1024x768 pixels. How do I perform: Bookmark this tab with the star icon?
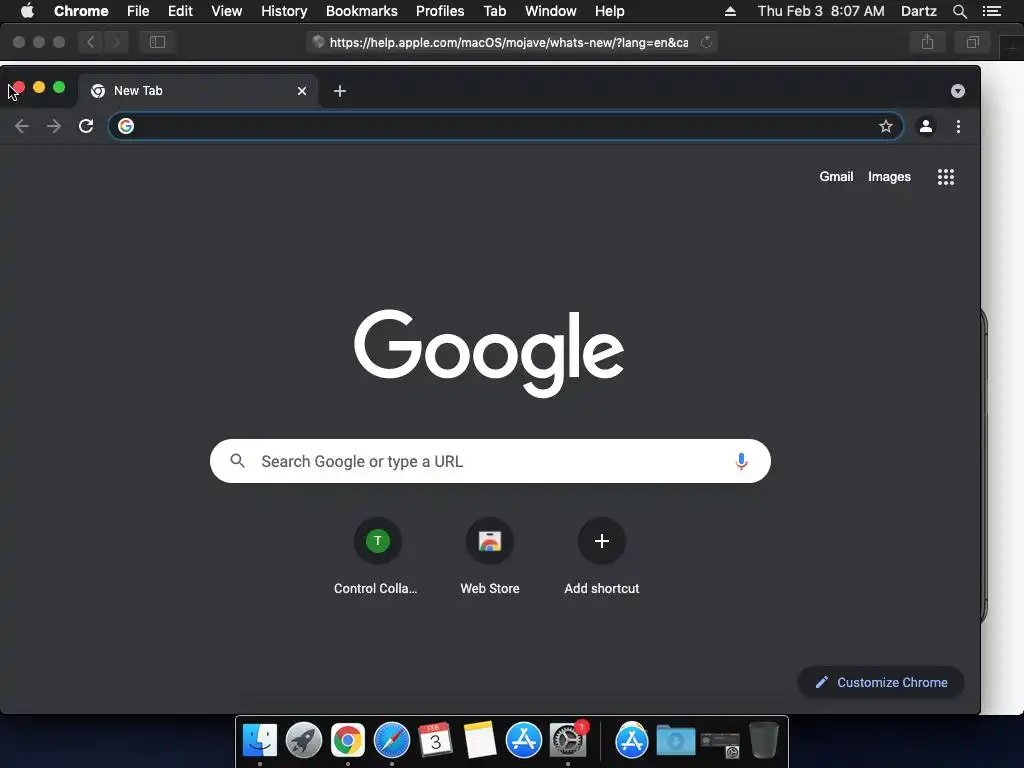(886, 126)
